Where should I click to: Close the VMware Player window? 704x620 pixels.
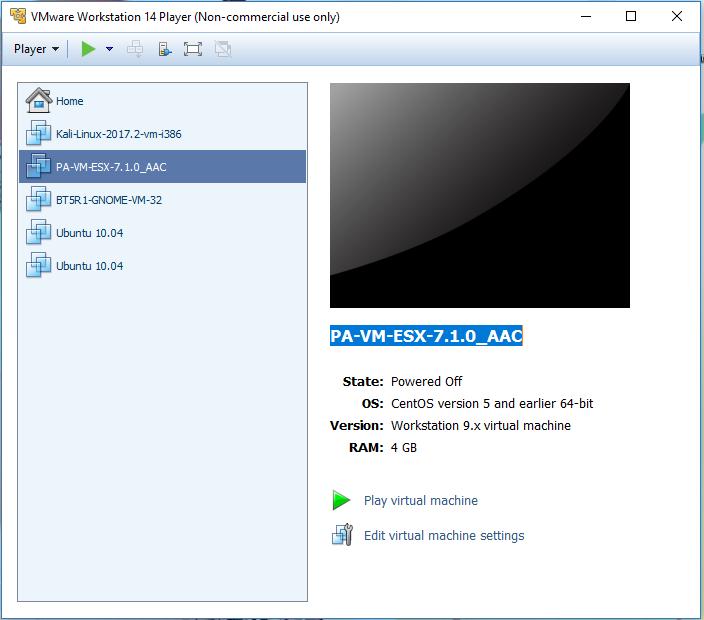pos(677,17)
